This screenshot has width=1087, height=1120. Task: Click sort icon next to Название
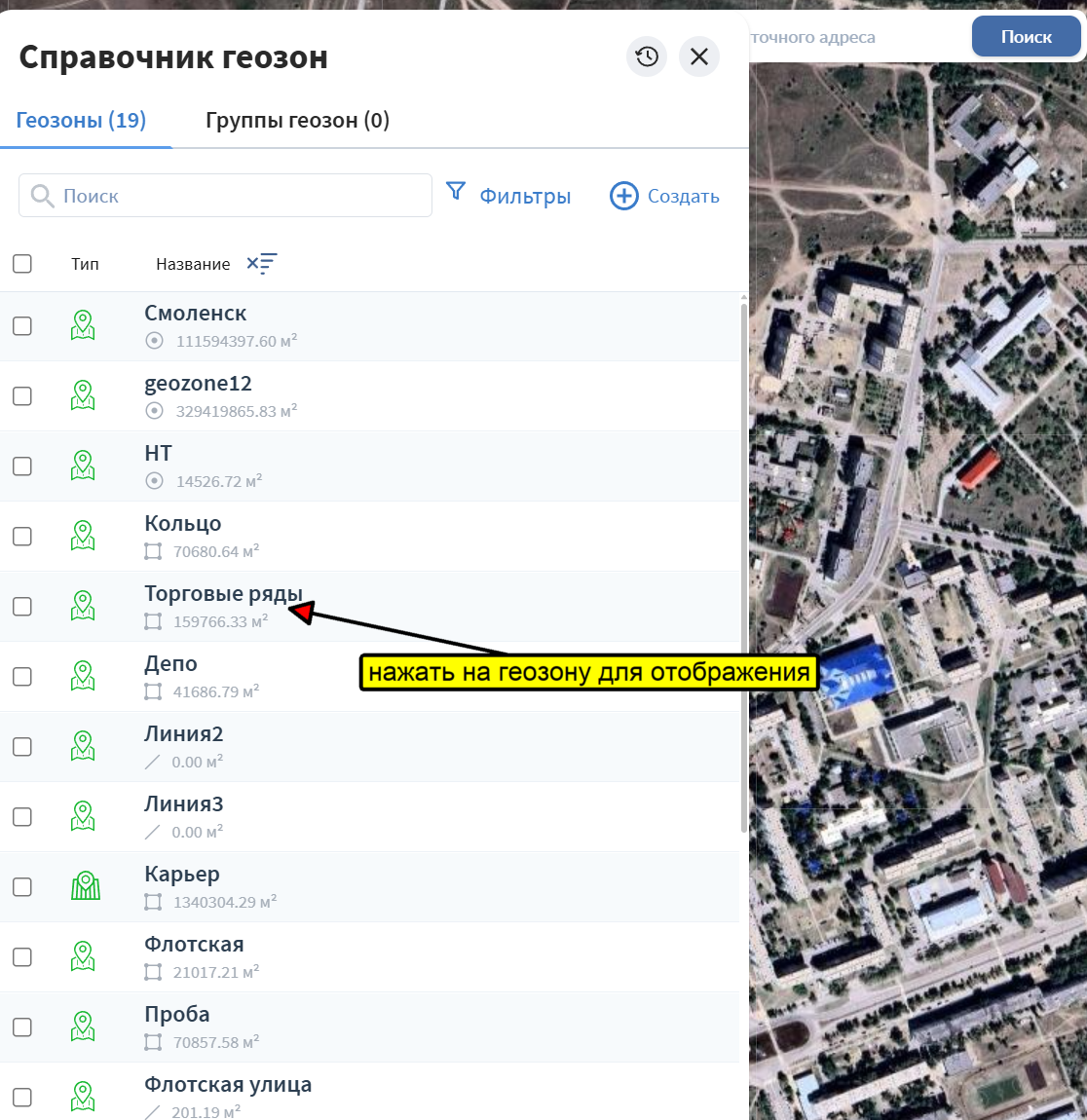261,264
